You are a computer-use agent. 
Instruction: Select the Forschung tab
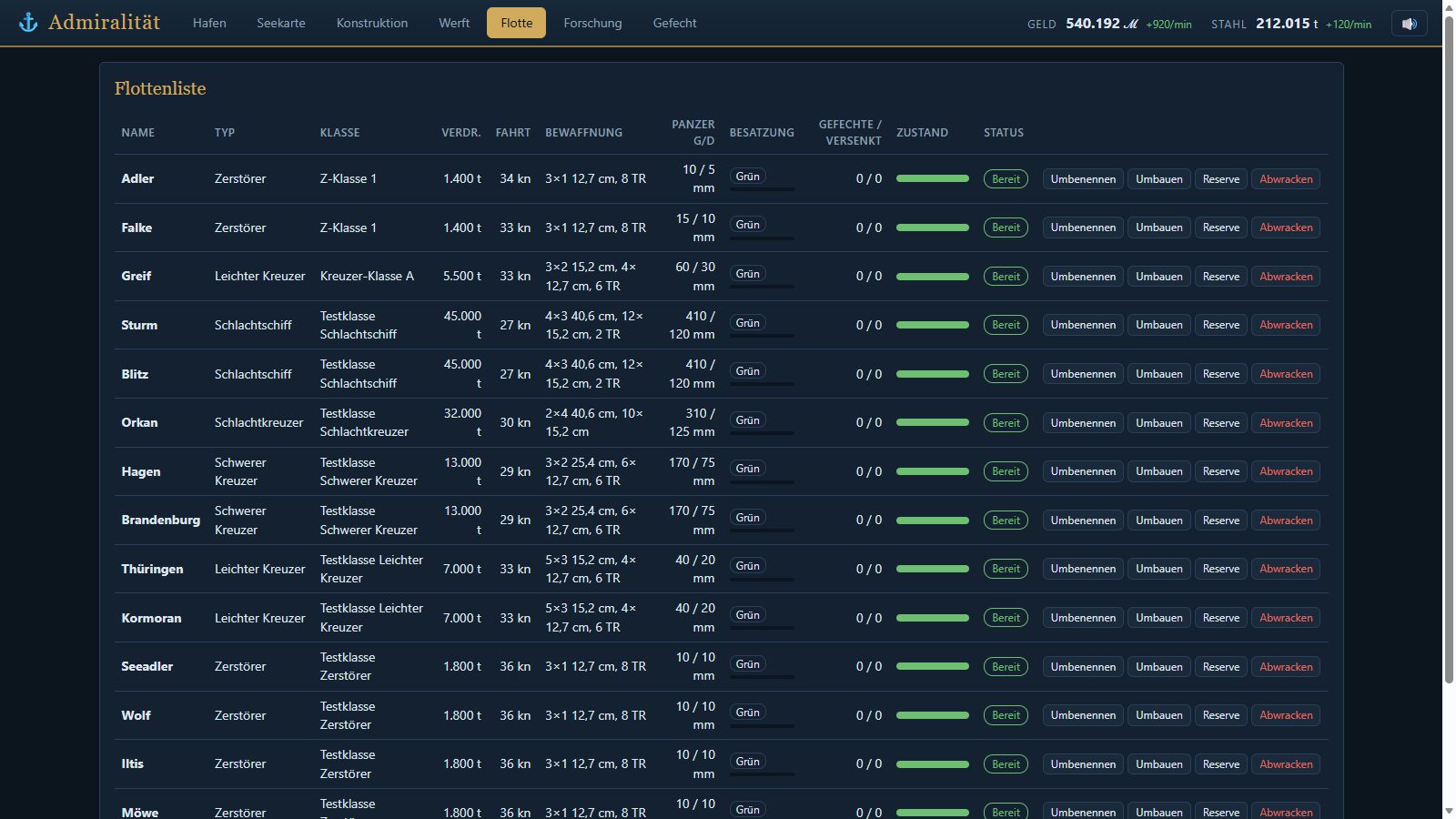592,23
